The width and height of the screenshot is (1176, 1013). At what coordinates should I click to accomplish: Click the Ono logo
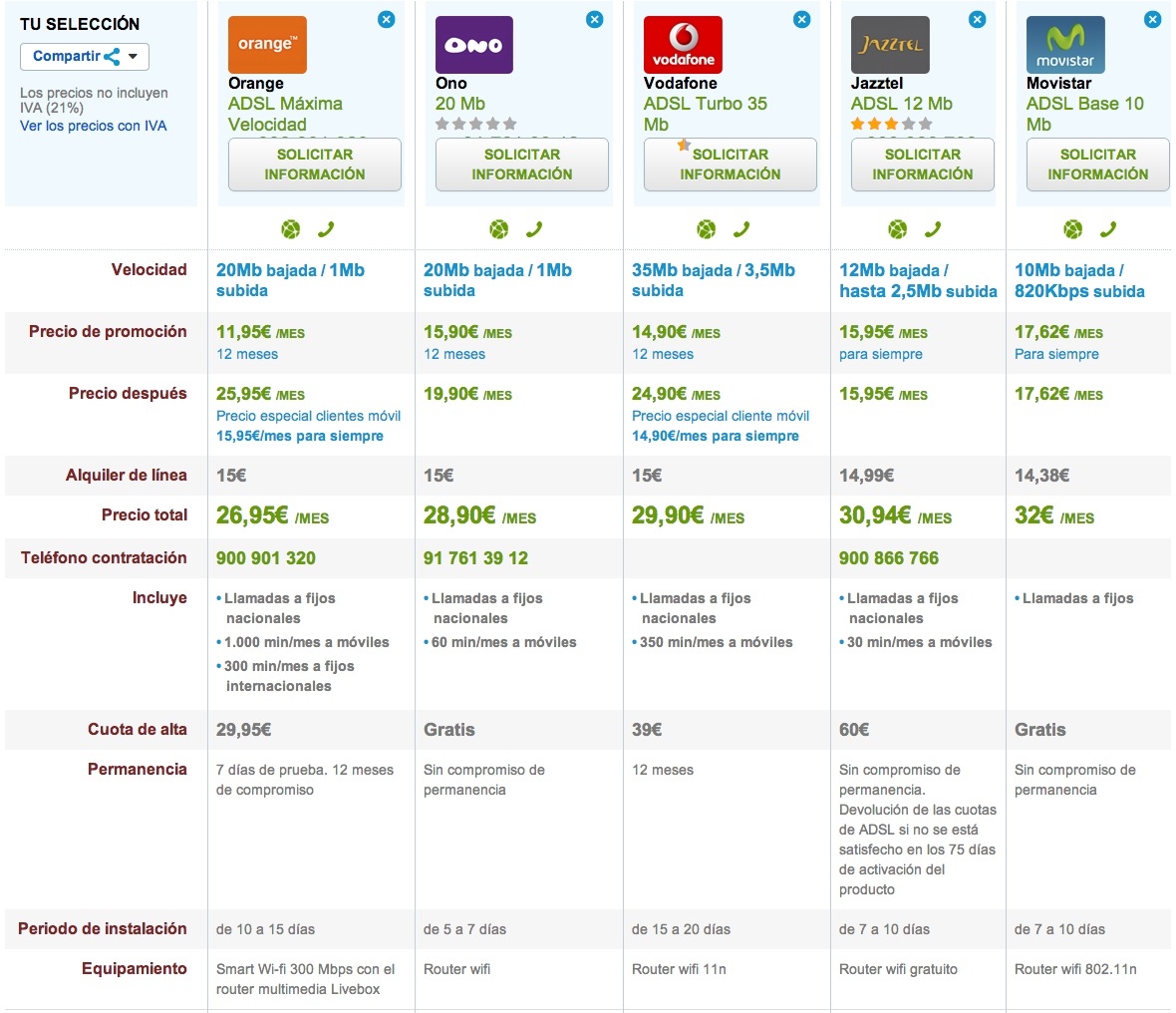pyautogui.click(x=474, y=45)
